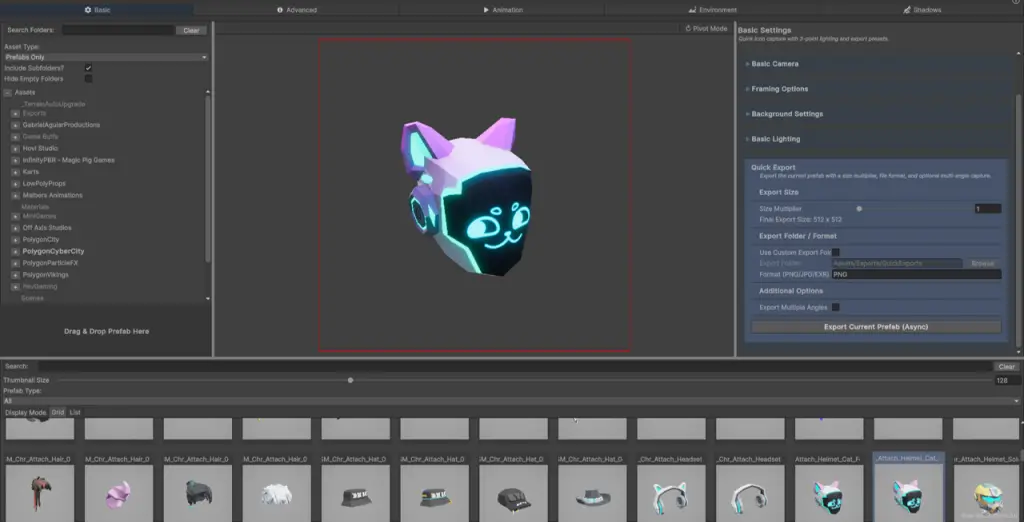Click the Thumbnail Size slider handle
Screen dimensions: 1024x522
[350, 380]
